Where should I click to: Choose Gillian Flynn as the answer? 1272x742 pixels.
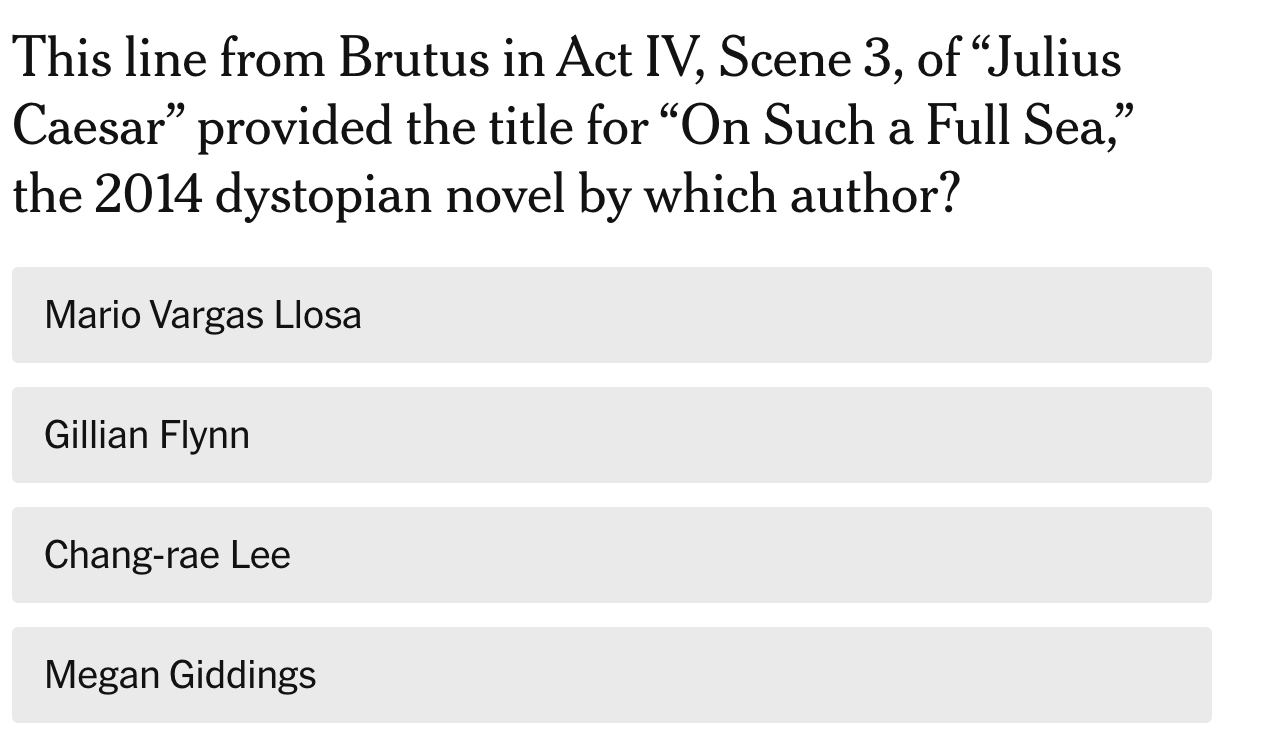[611, 435]
